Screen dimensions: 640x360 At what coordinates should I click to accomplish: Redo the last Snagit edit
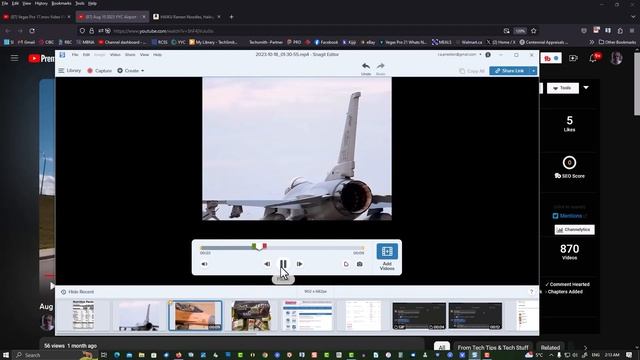[380, 68]
